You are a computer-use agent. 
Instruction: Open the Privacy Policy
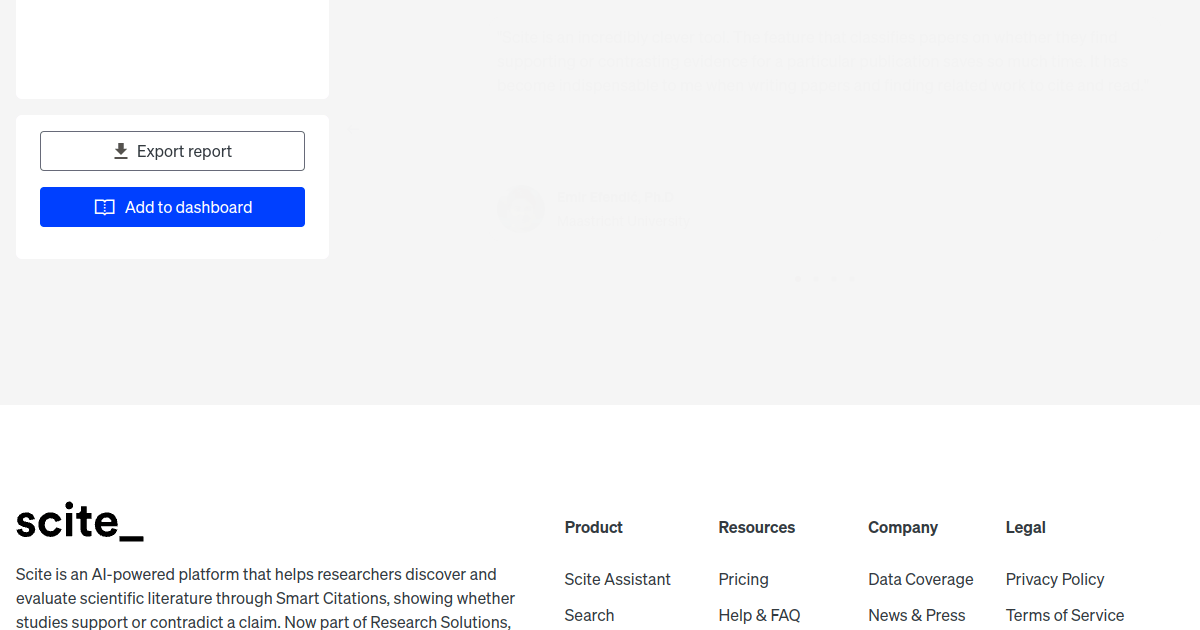click(1055, 579)
